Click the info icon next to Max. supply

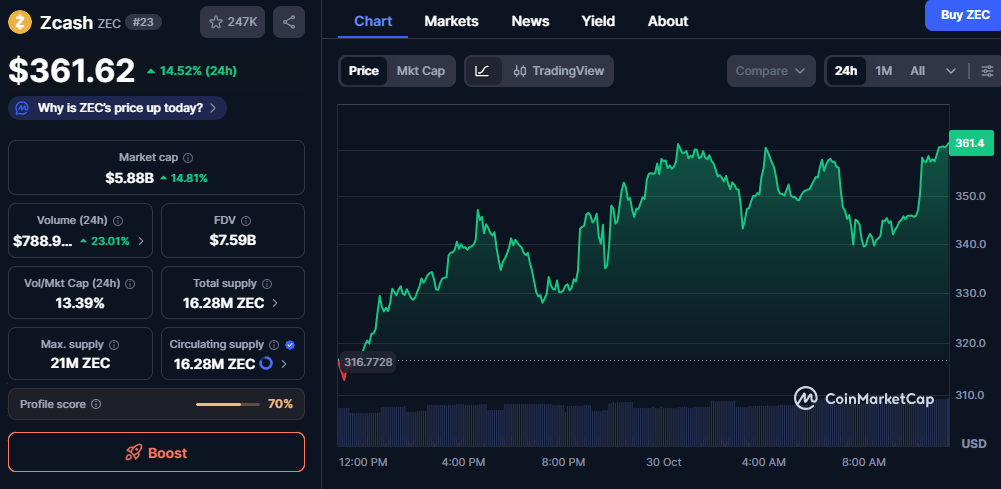(112, 344)
